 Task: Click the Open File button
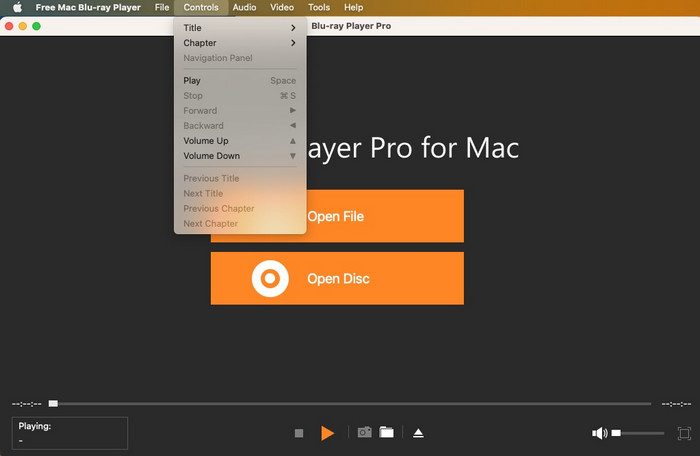pyautogui.click(x=385, y=216)
